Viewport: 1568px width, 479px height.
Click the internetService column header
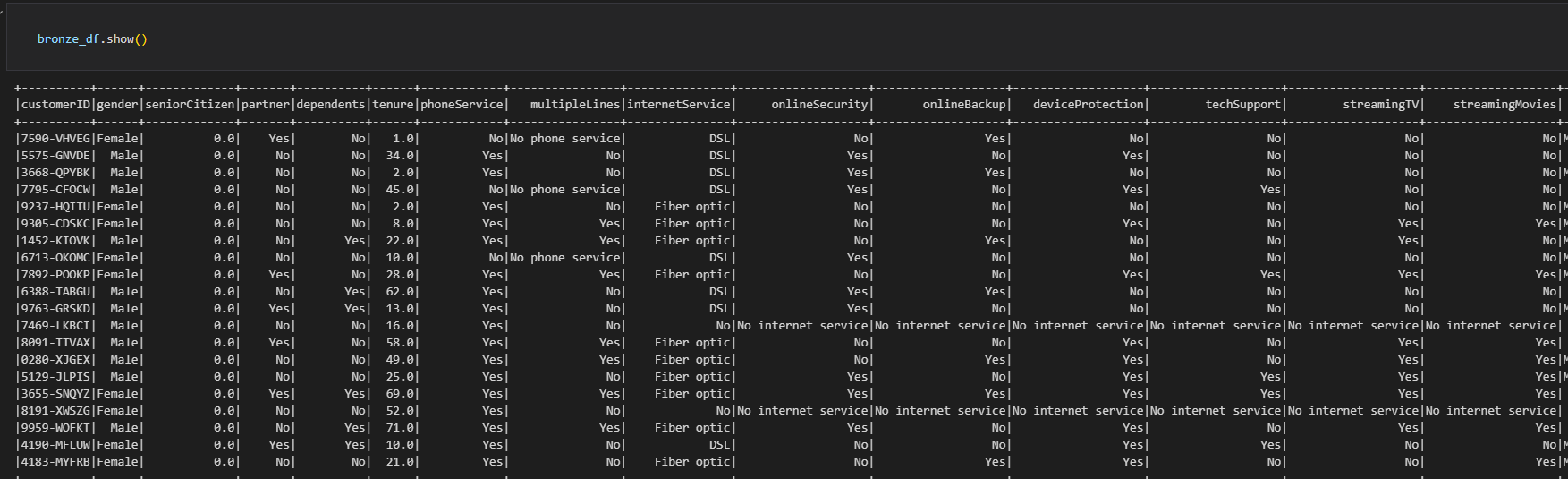[x=679, y=105]
